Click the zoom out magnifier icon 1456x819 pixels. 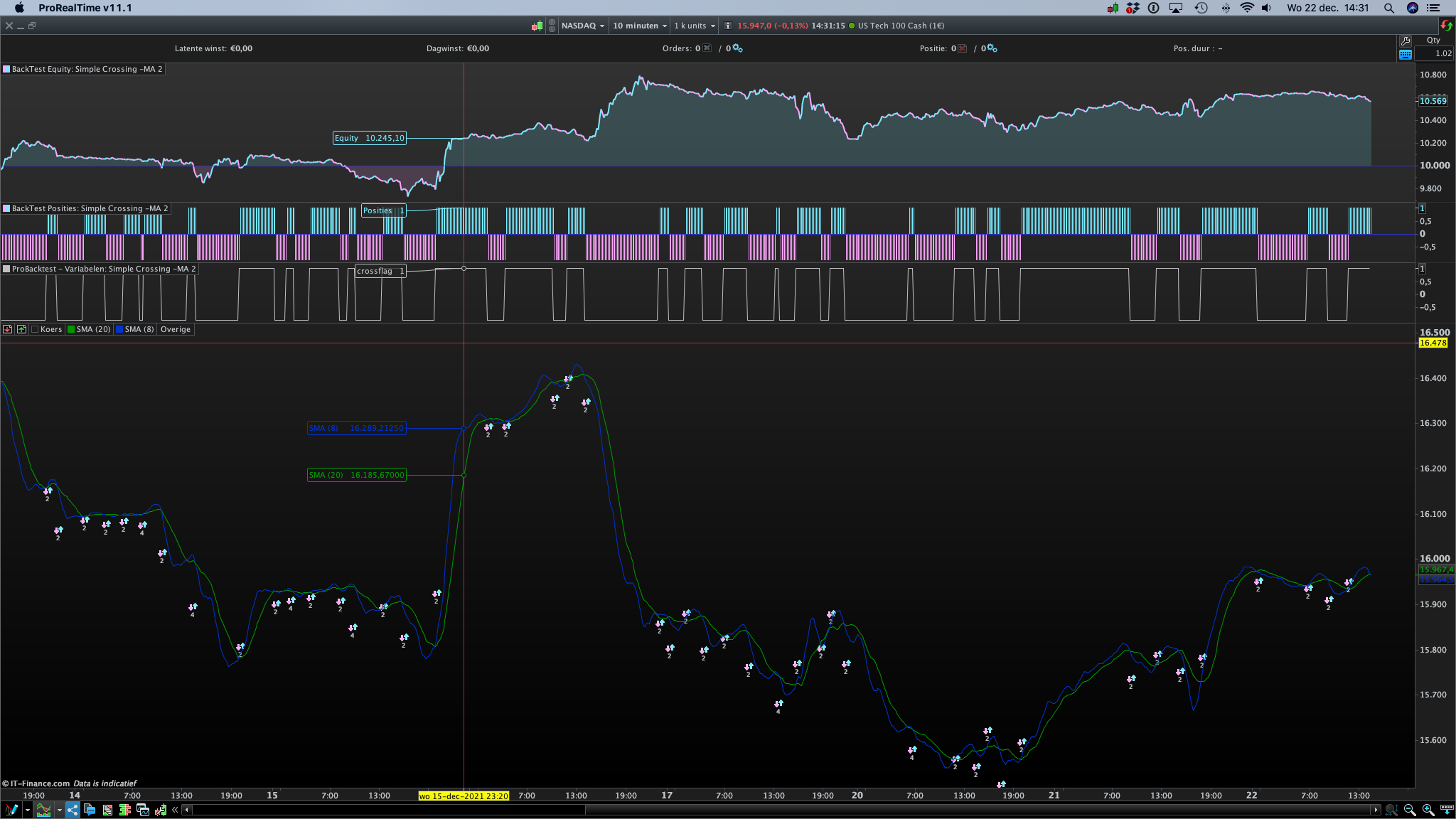(1410, 810)
